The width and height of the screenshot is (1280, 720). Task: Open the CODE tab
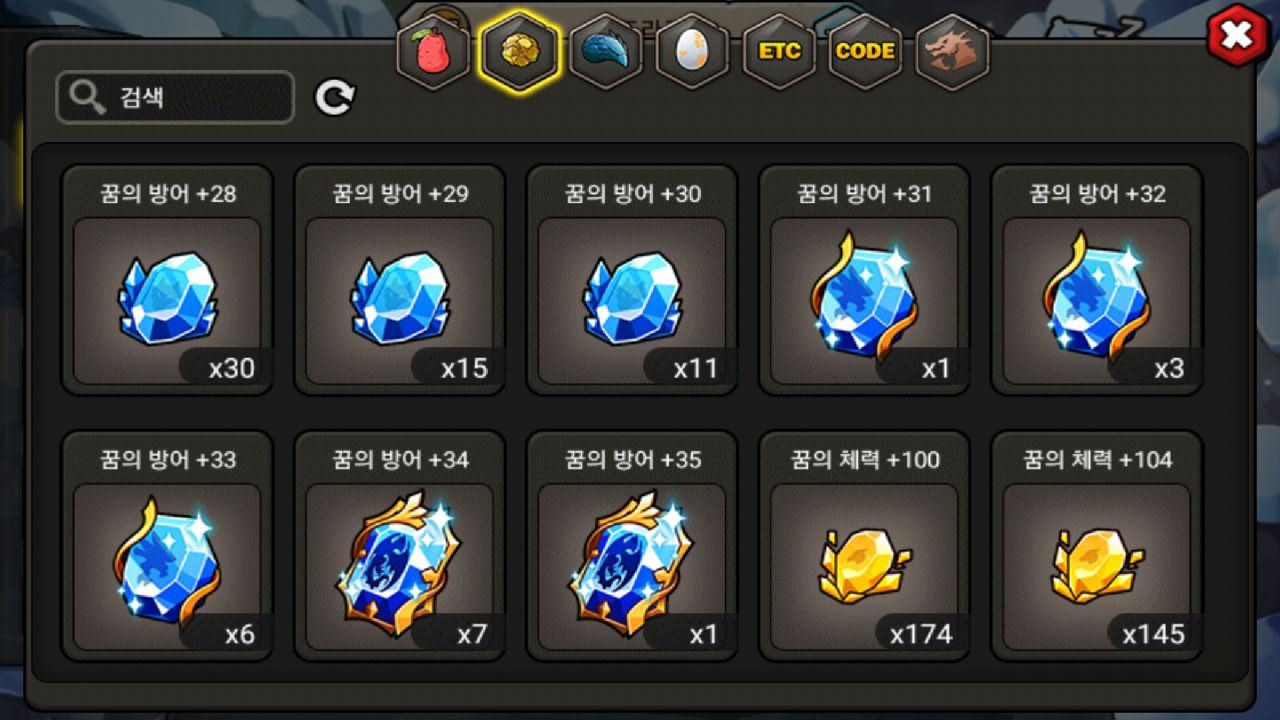(x=865, y=51)
